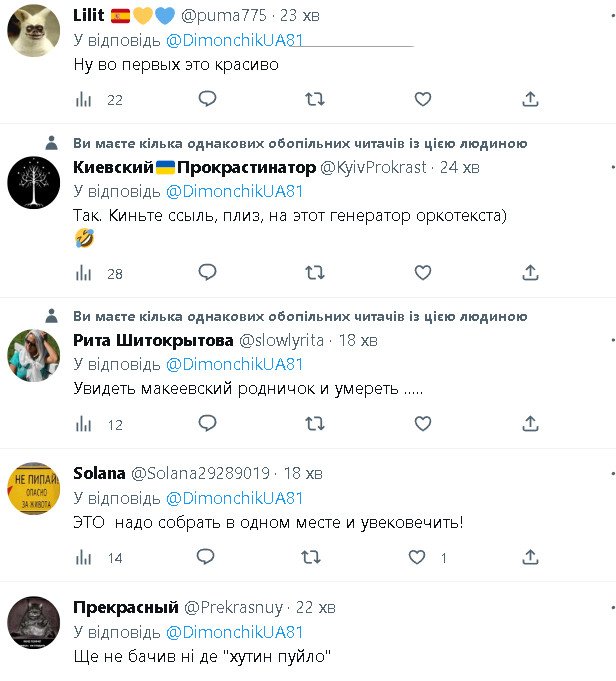
Task: Open @DimonchikUA81 link in Solana's reply
Action: coord(234,498)
